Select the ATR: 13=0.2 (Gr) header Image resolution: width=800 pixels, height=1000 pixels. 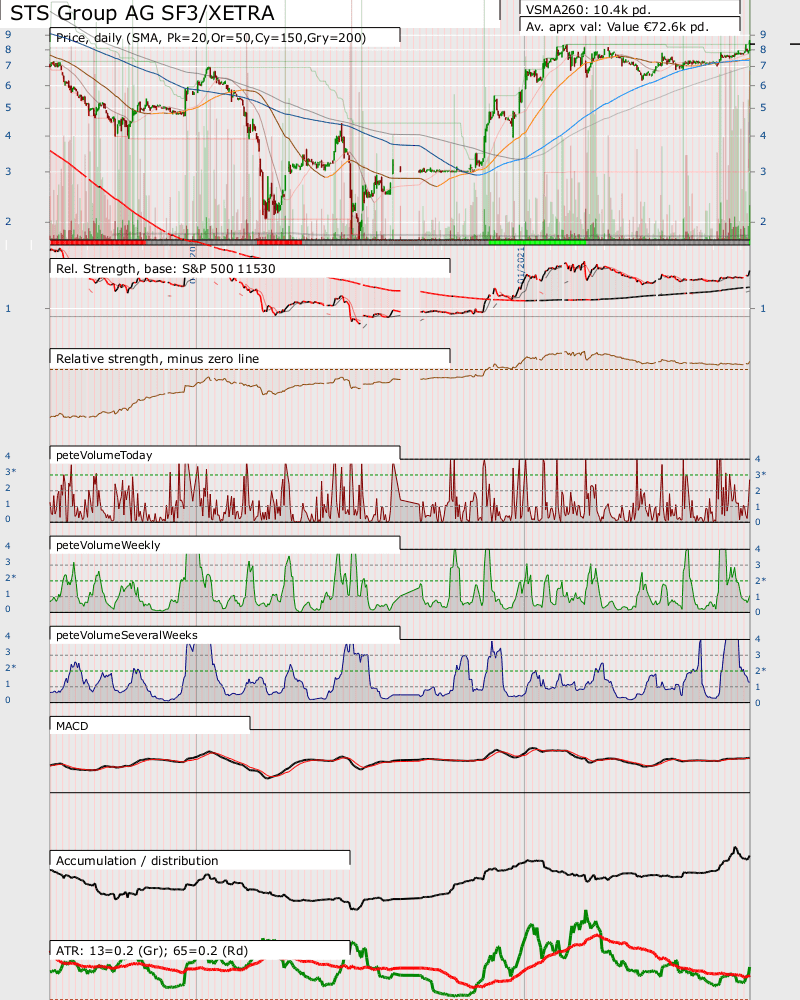(152, 950)
